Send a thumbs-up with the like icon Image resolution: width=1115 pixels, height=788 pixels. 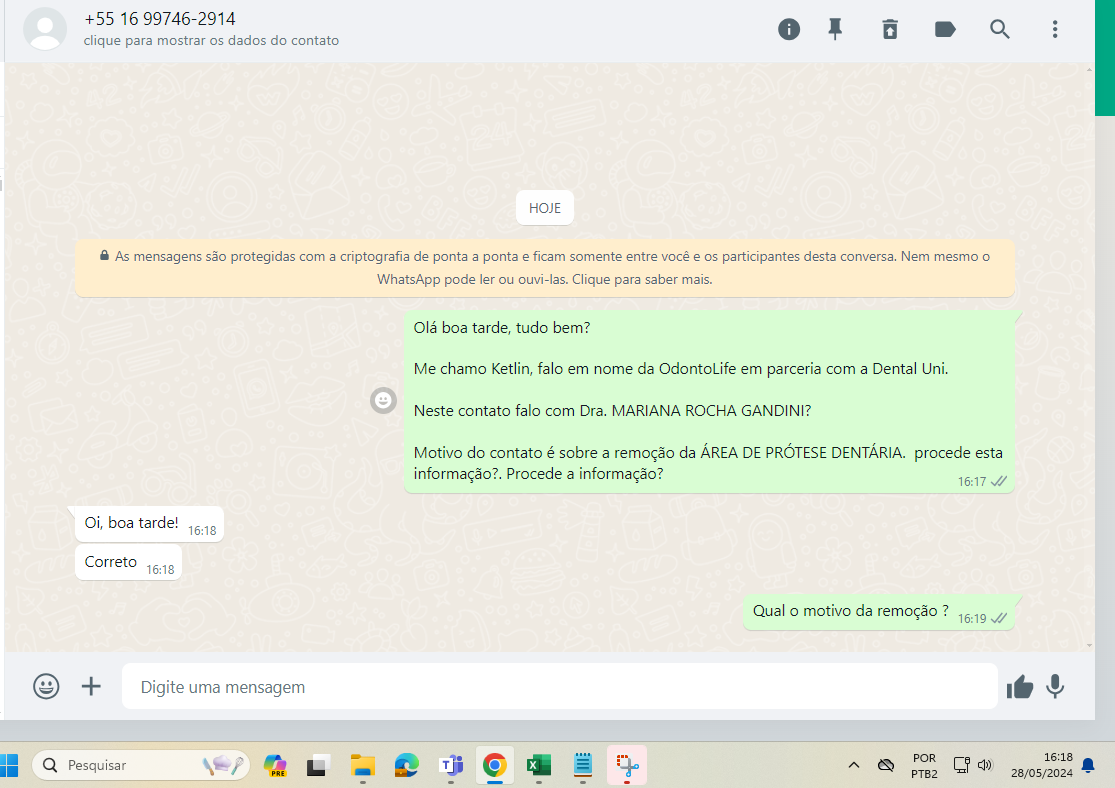point(1020,687)
